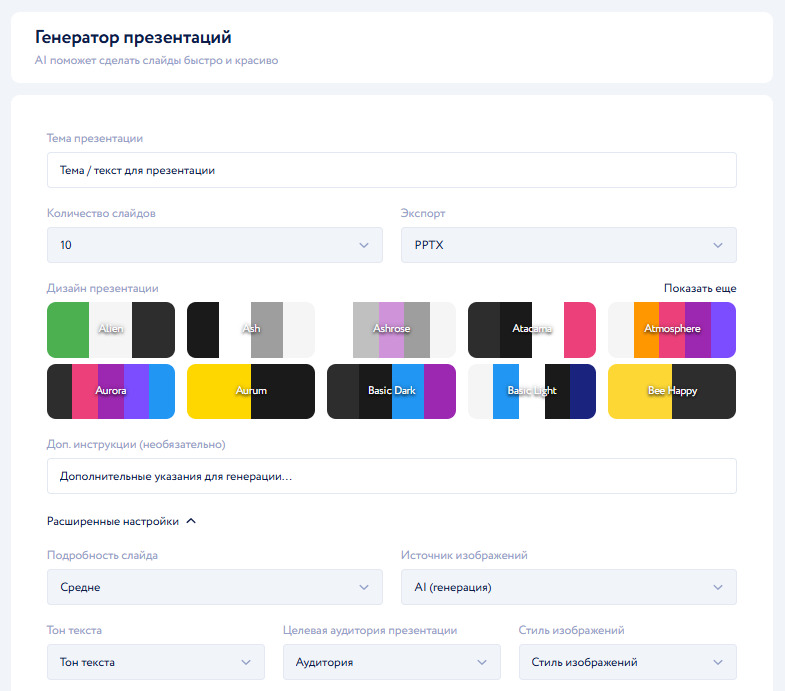Open the Подробность слайда dropdown showing Средне
This screenshot has height=691, width=785.
tap(215, 587)
